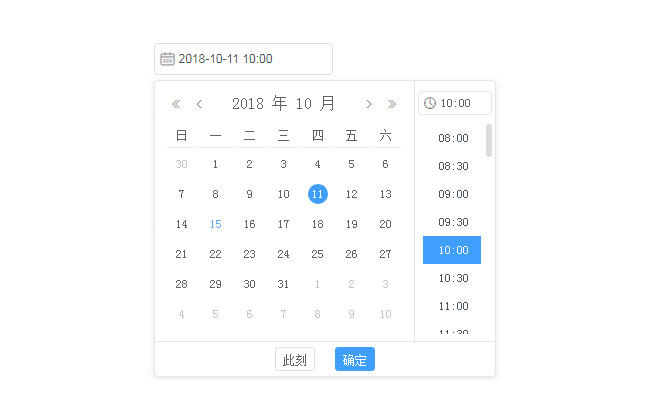Confirm selection with the 确定 button
The width and height of the screenshot is (650, 420).
354,360
